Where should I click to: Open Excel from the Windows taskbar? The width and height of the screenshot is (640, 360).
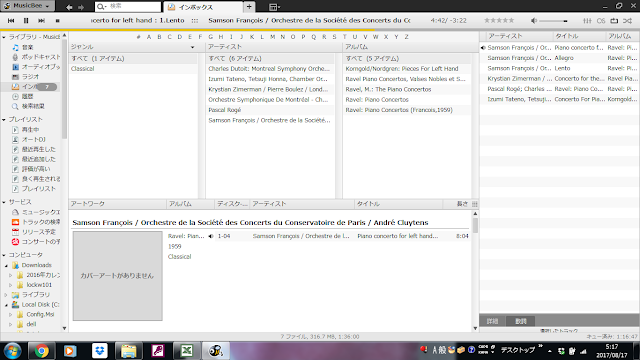187,351
